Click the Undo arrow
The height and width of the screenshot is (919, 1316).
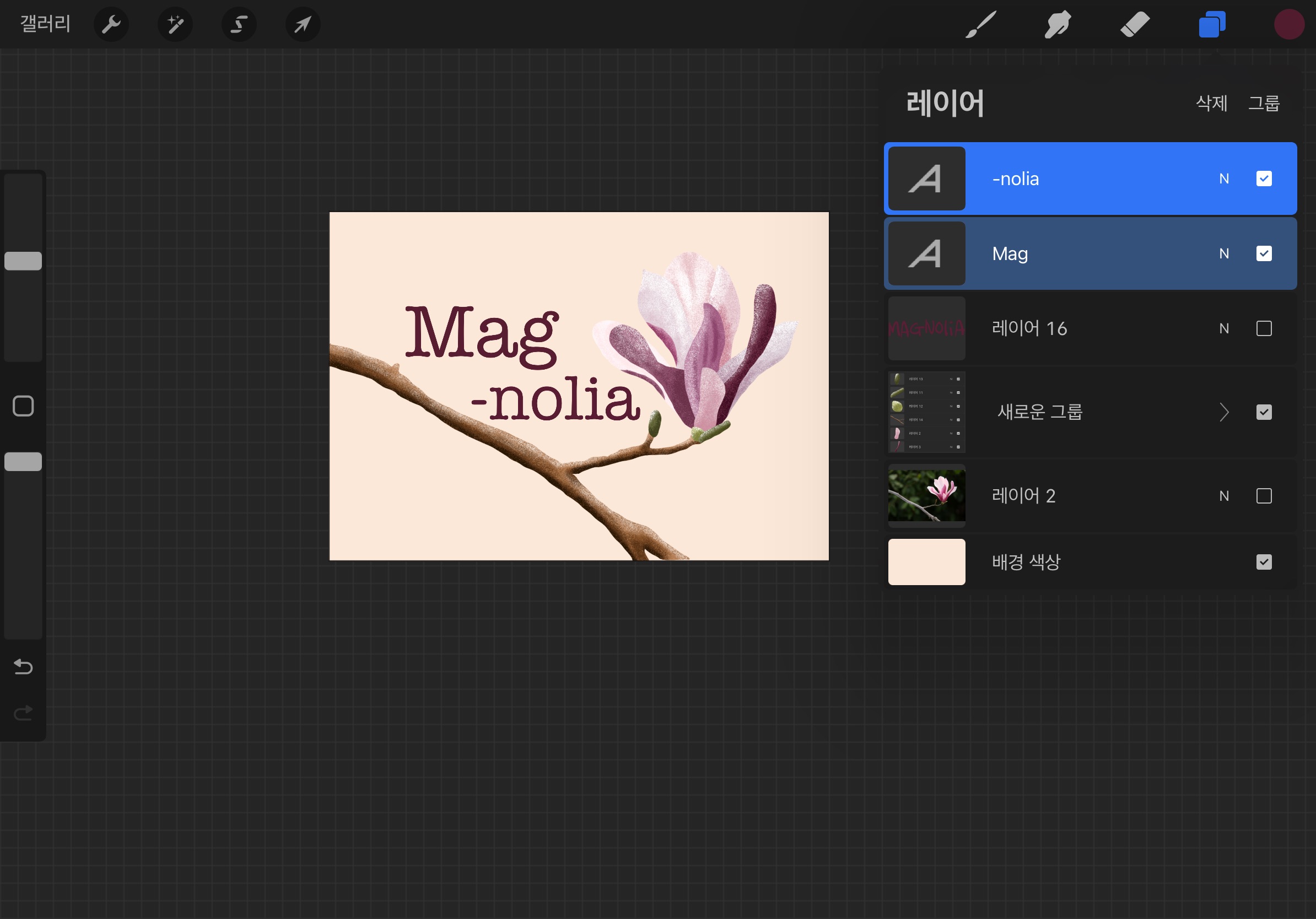23,666
